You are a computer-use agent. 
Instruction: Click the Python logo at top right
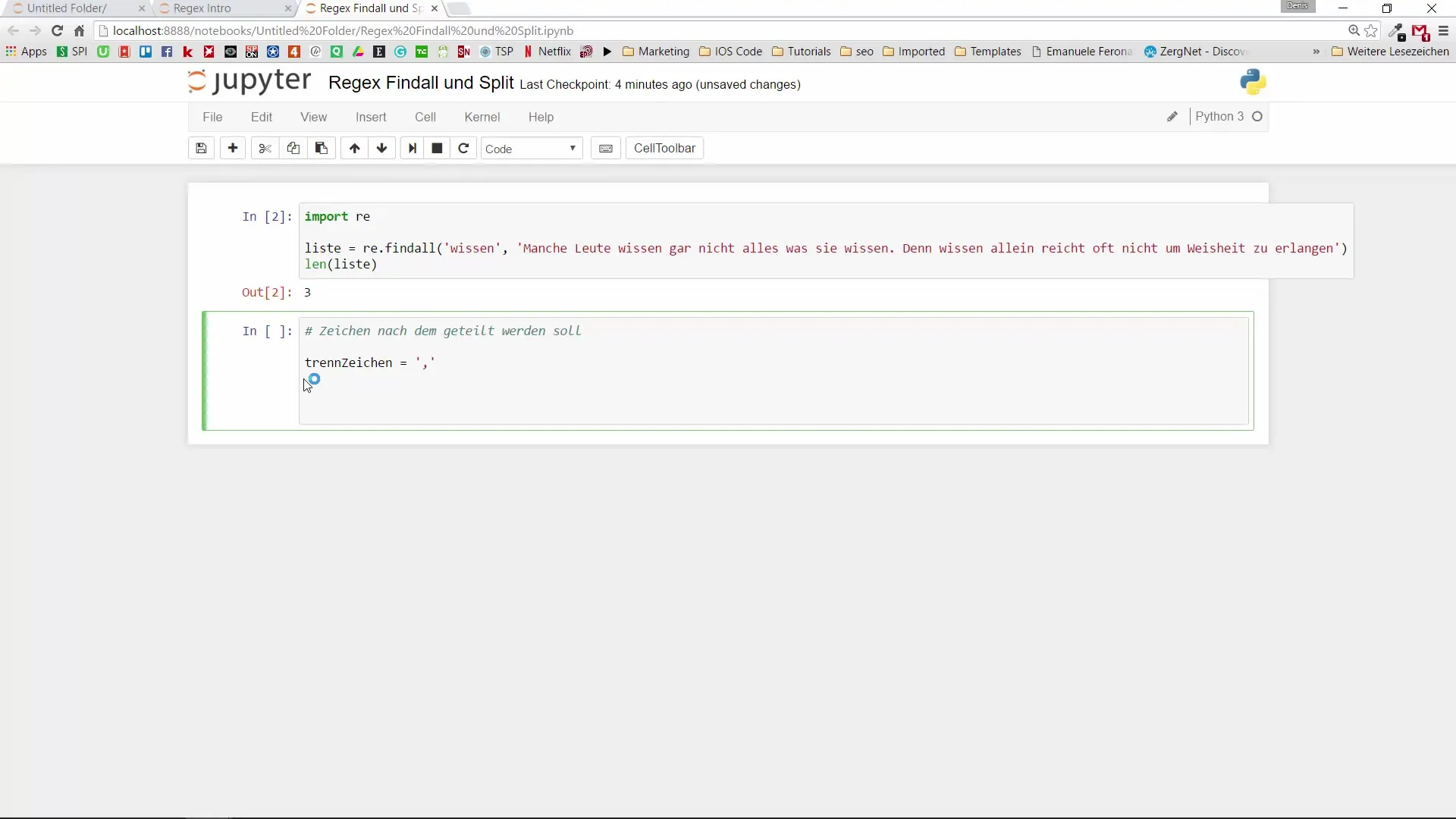click(x=1253, y=82)
